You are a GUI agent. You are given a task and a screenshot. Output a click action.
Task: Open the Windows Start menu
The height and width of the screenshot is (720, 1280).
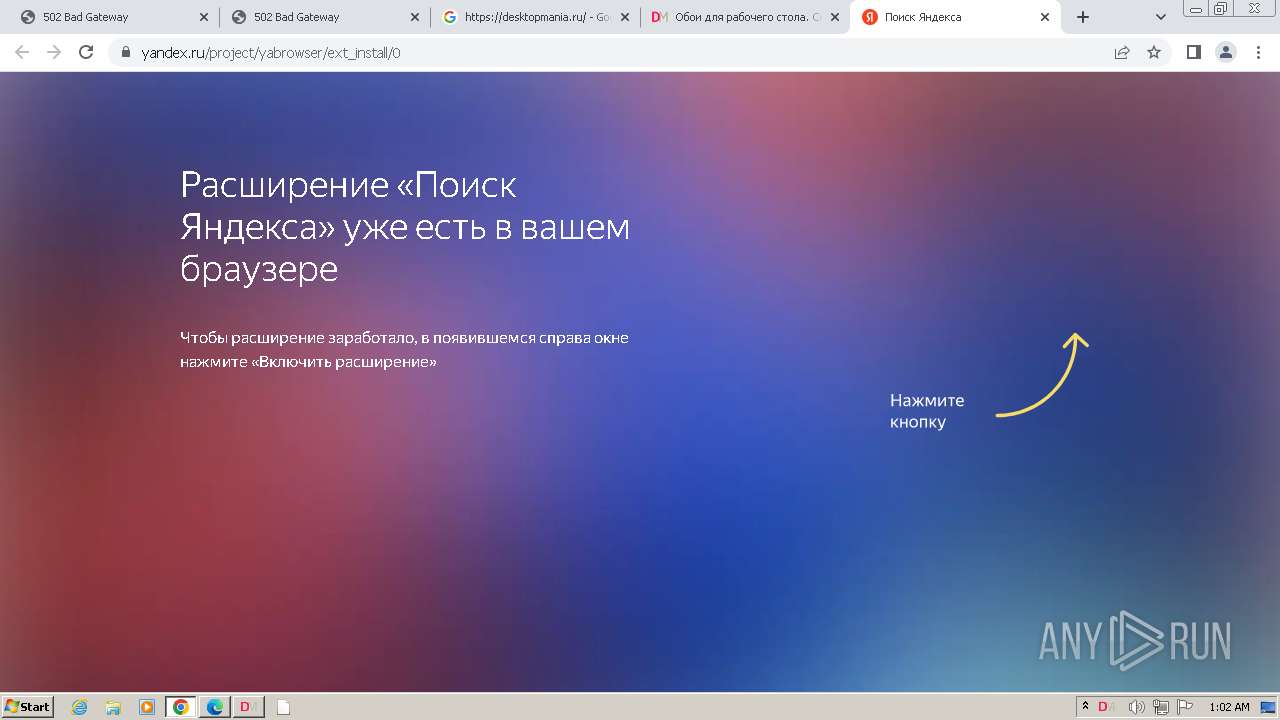(28, 706)
